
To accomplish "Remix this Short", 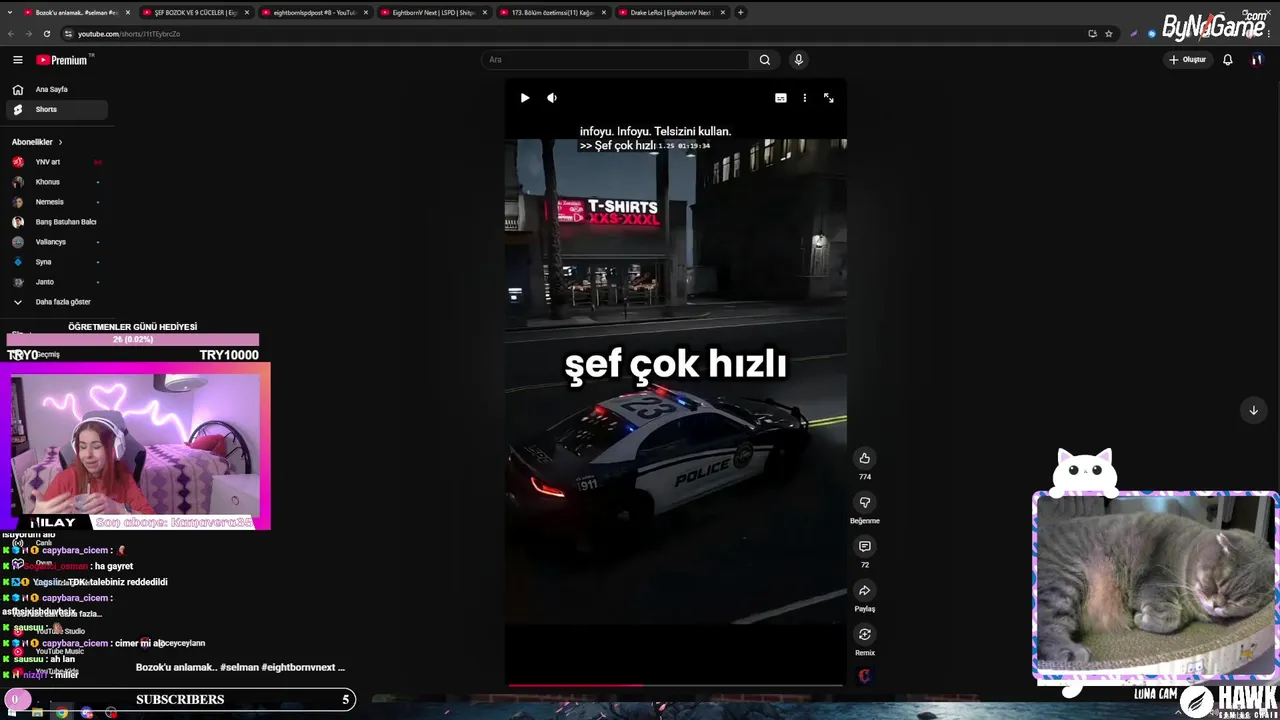I will [865, 634].
